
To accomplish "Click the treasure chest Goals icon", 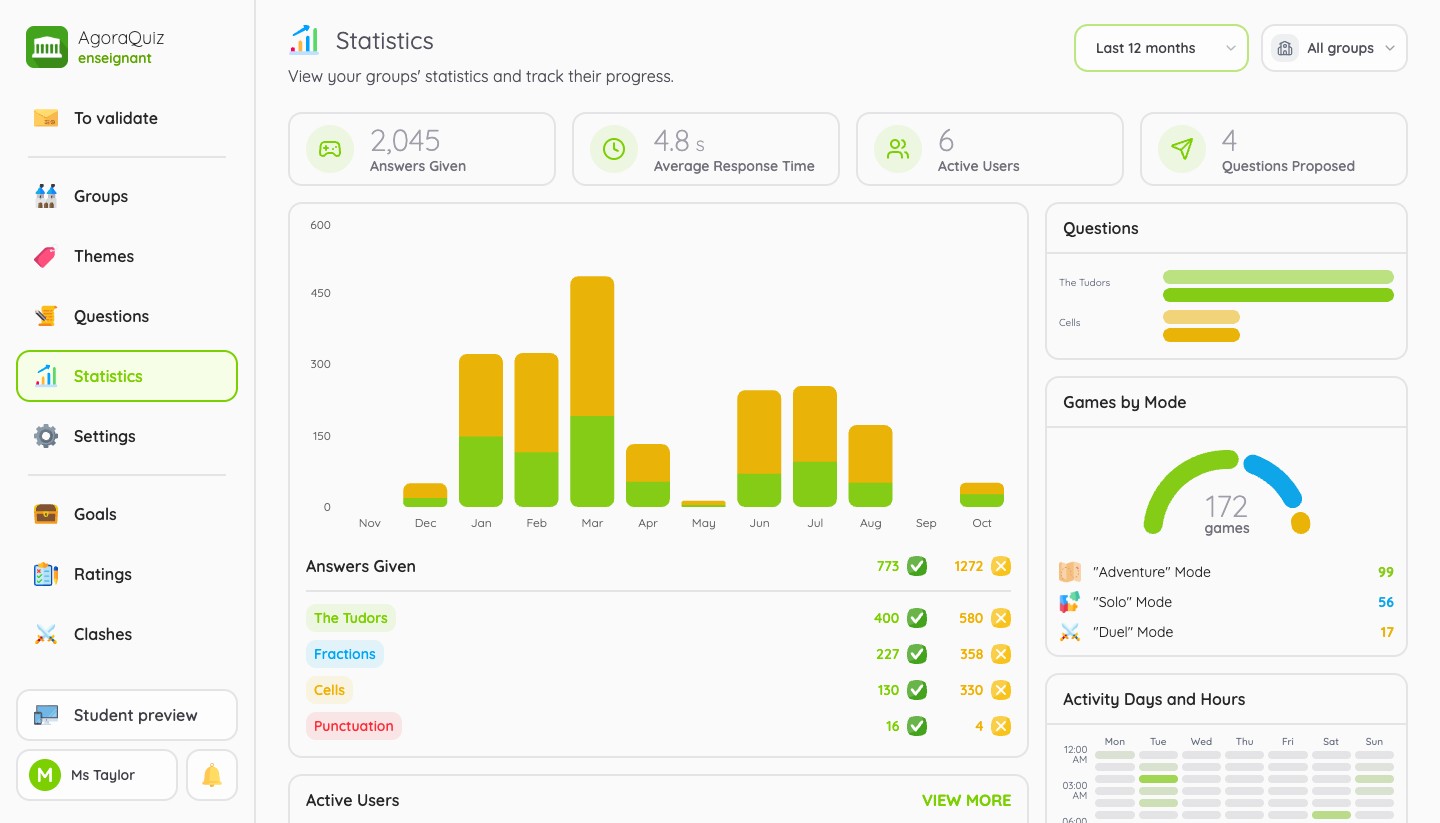I will [46, 514].
